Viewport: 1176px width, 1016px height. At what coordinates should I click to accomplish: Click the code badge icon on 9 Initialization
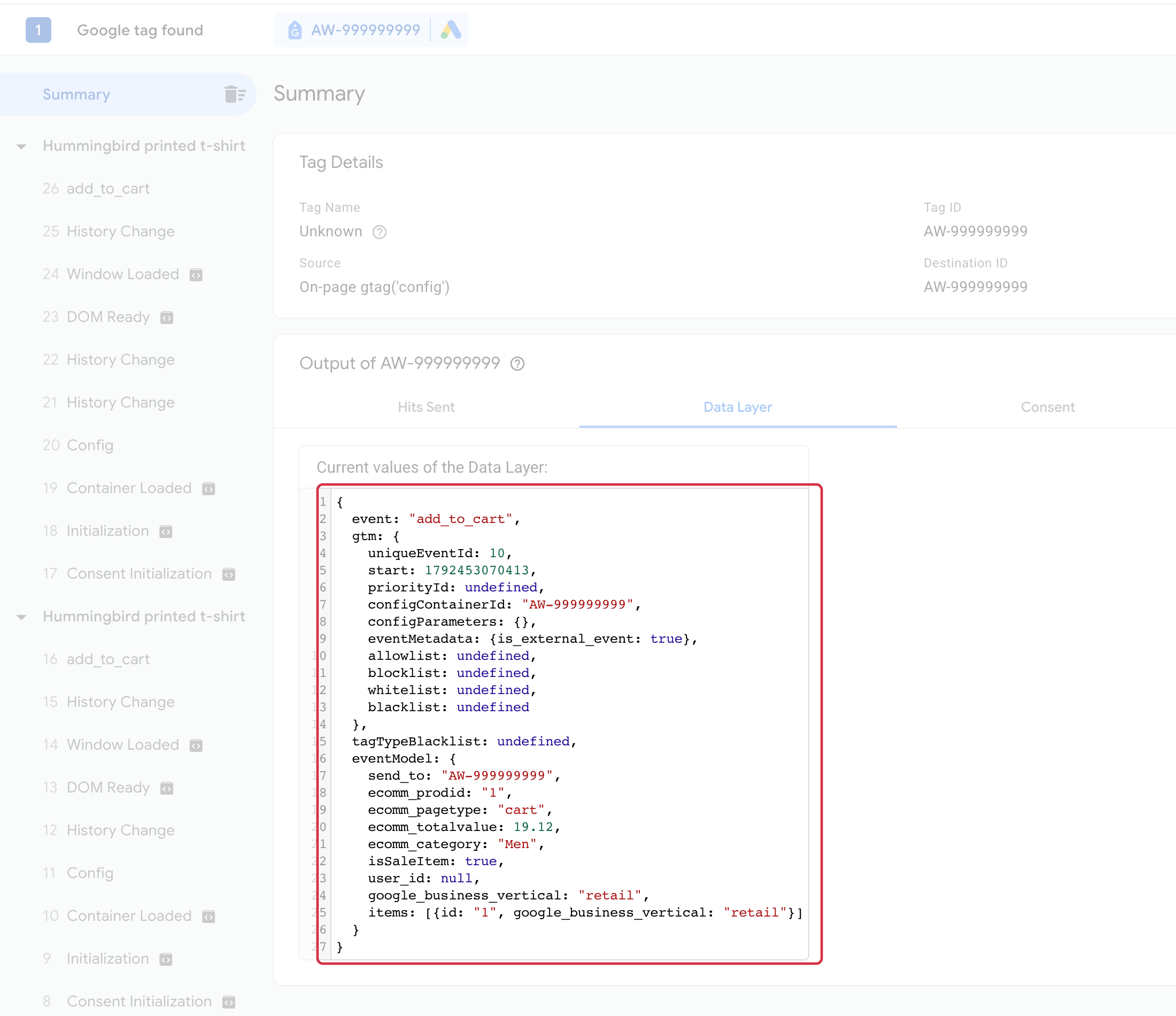[x=166, y=959]
